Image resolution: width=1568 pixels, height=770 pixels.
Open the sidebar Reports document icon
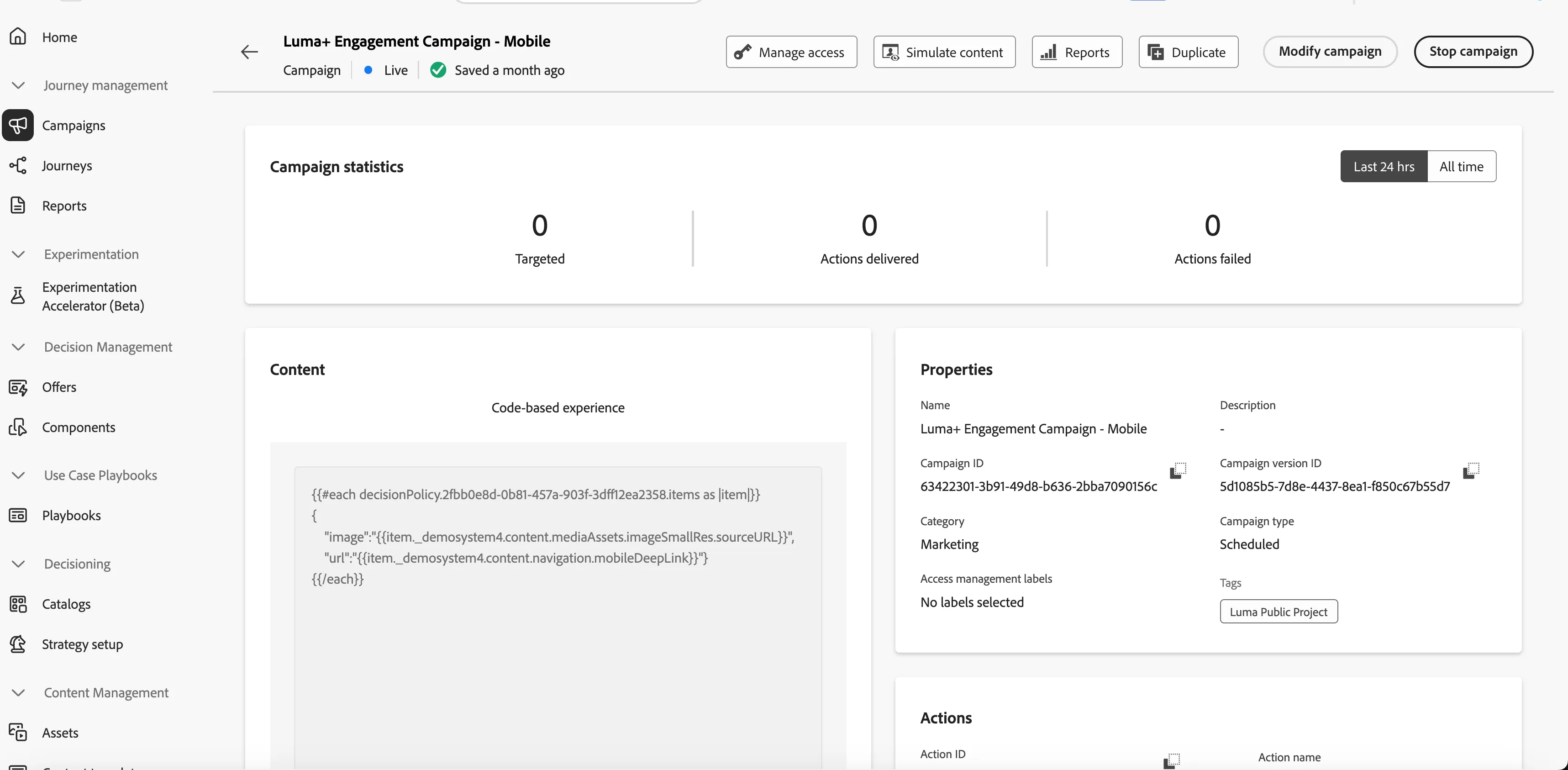point(18,206)
